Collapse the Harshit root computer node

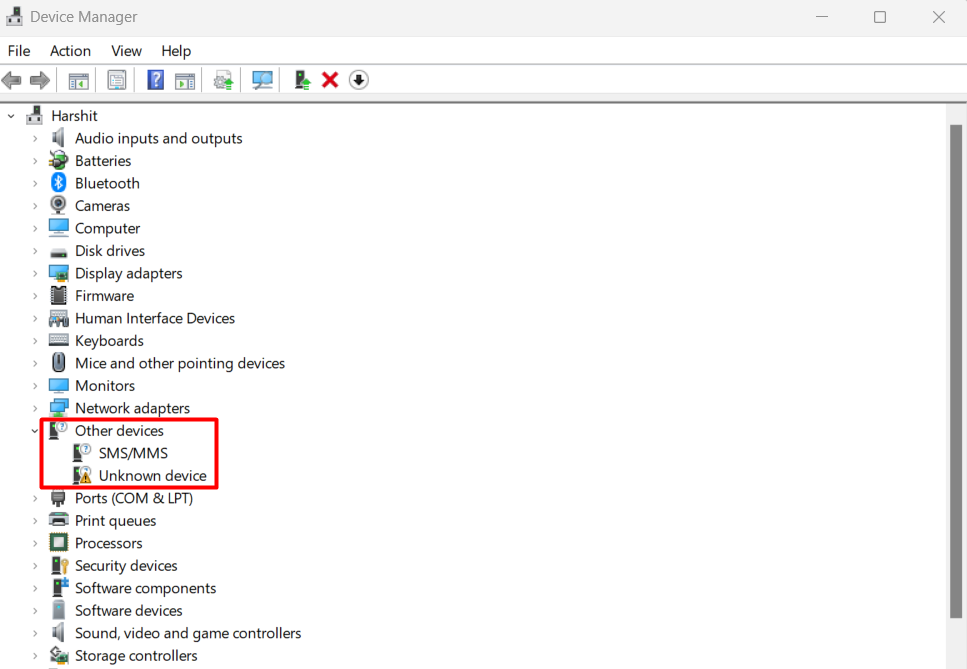pyautogui.click(x=12, y=116)
